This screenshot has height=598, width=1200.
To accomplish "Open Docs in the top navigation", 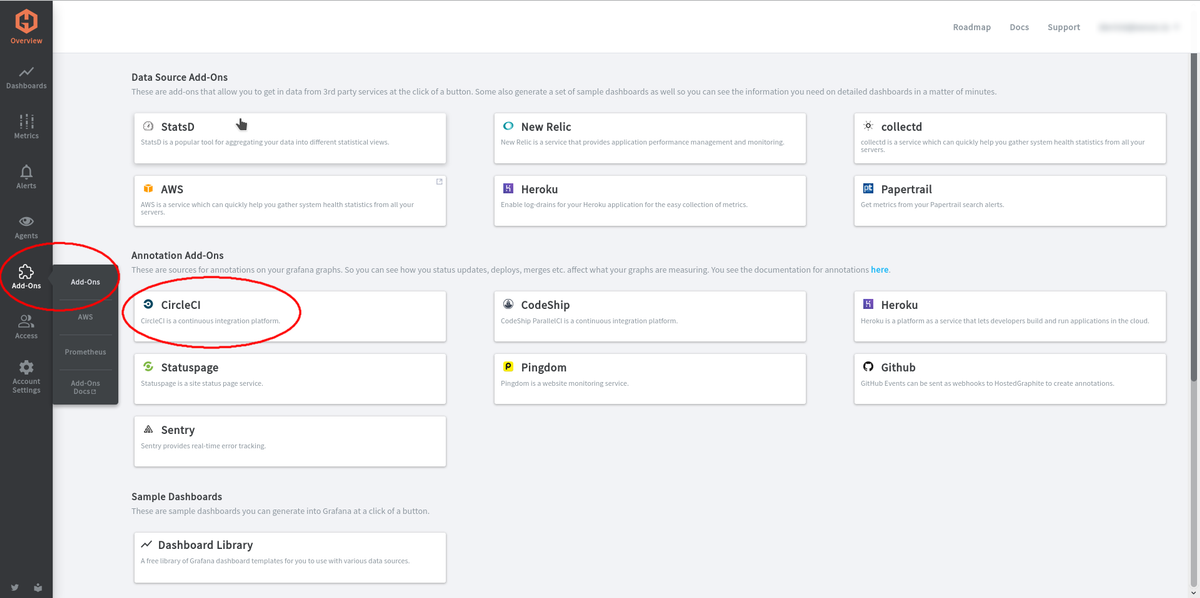I will click(1019, 27).
